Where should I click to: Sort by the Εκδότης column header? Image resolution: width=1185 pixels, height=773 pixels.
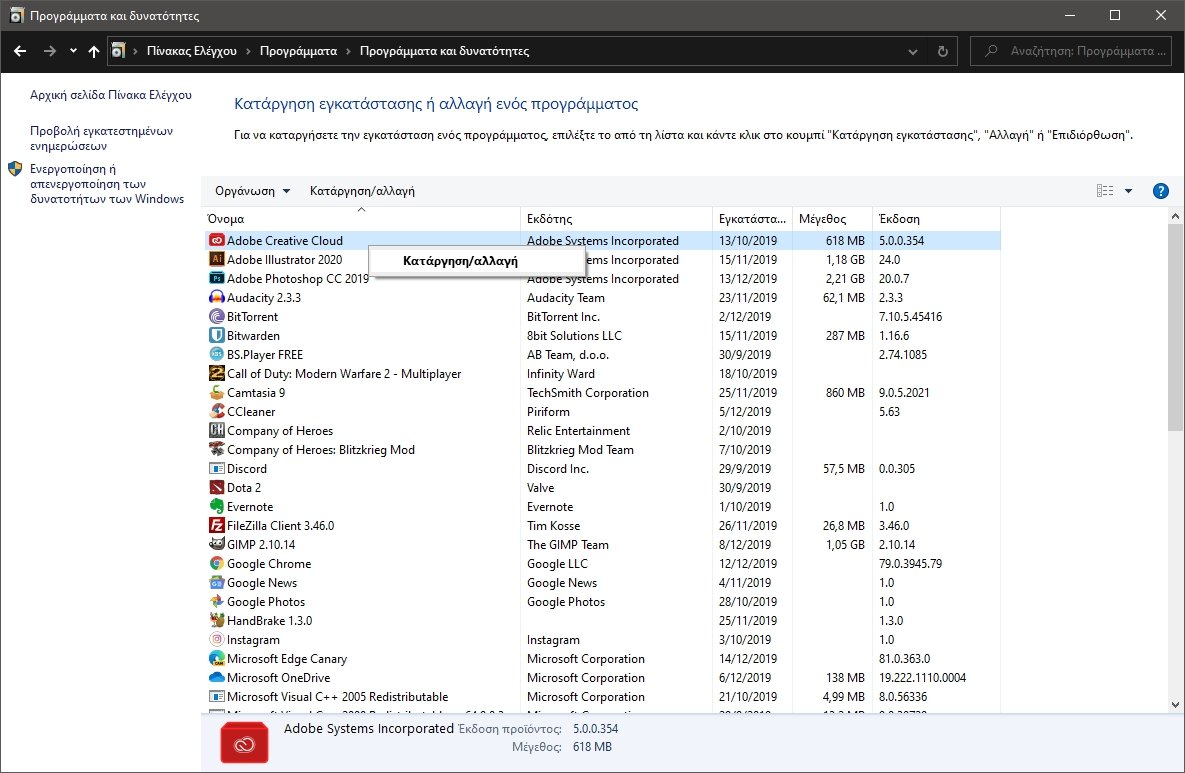point(617,218)
